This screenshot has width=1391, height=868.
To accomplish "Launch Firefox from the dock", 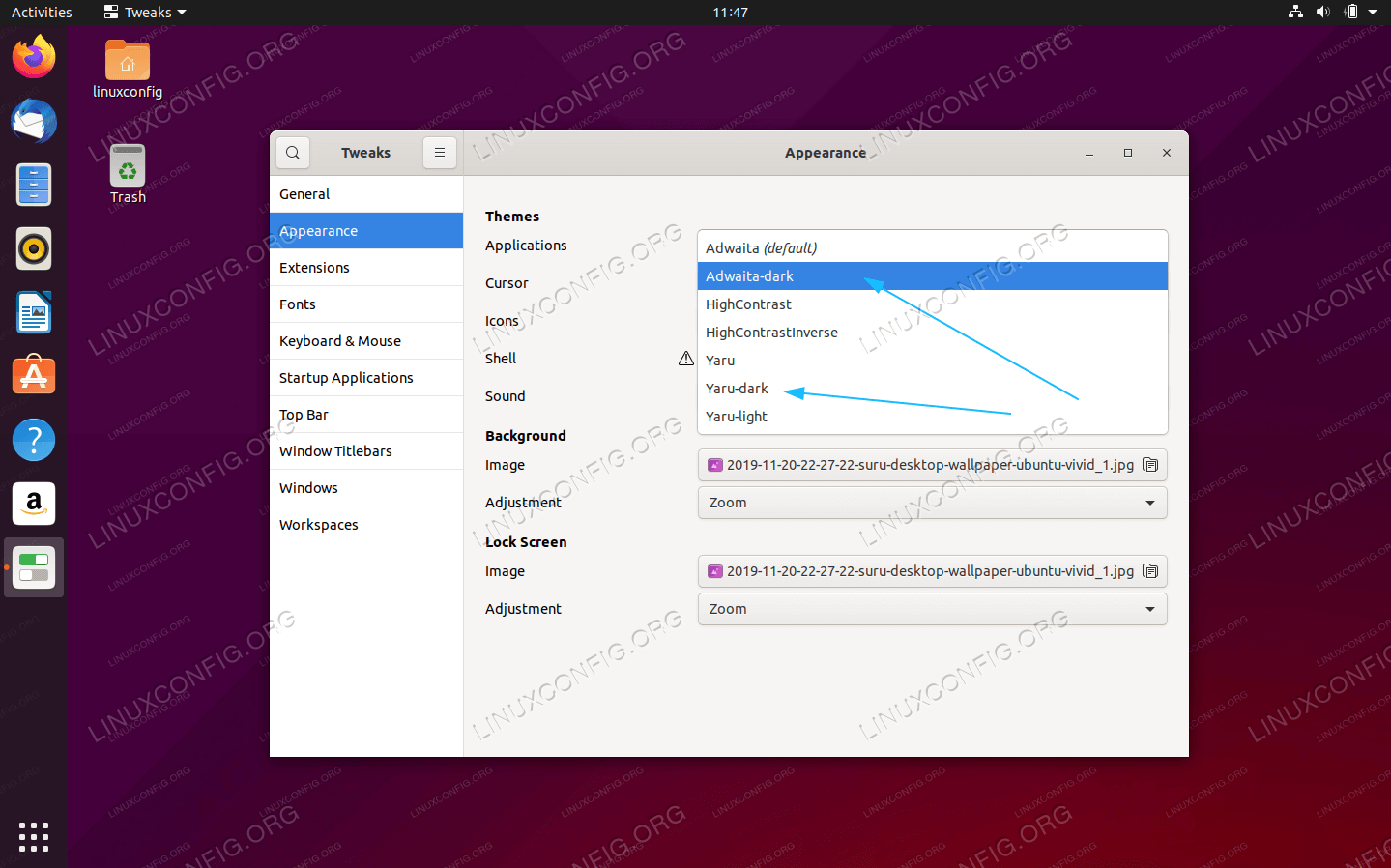I will click(x=34, y=57).
